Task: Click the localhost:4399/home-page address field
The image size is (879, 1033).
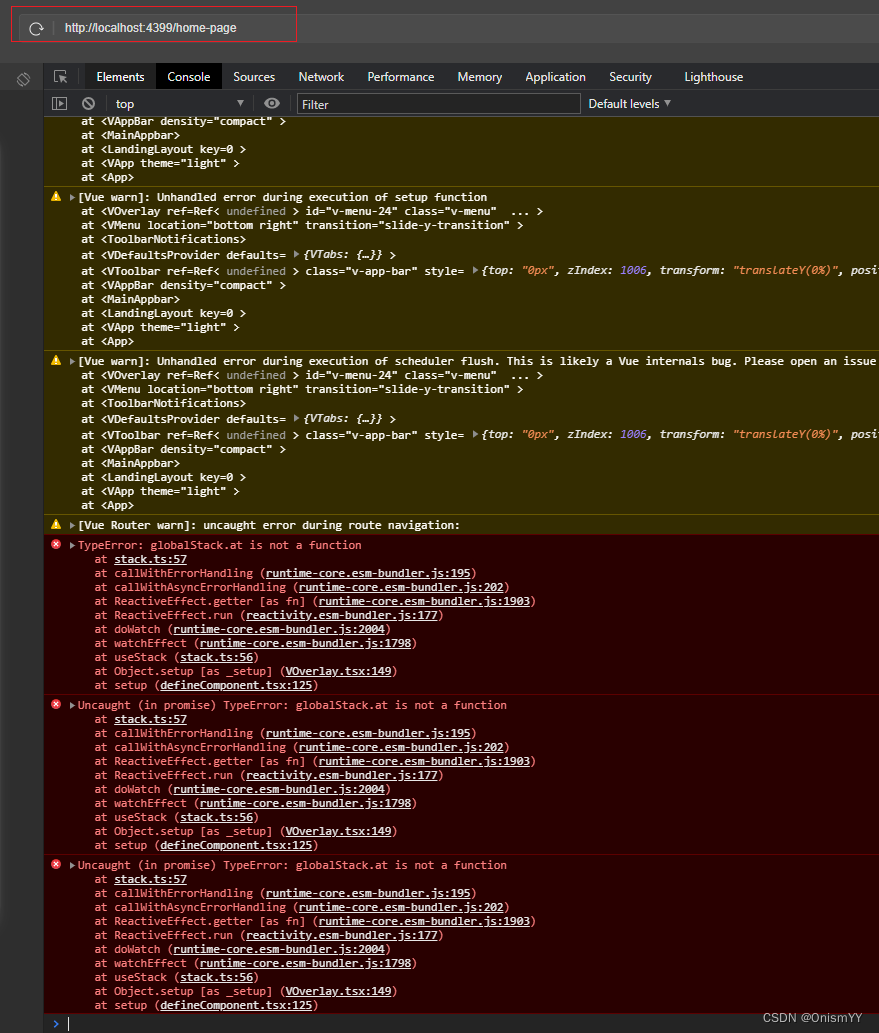Action: coord(150,28)
